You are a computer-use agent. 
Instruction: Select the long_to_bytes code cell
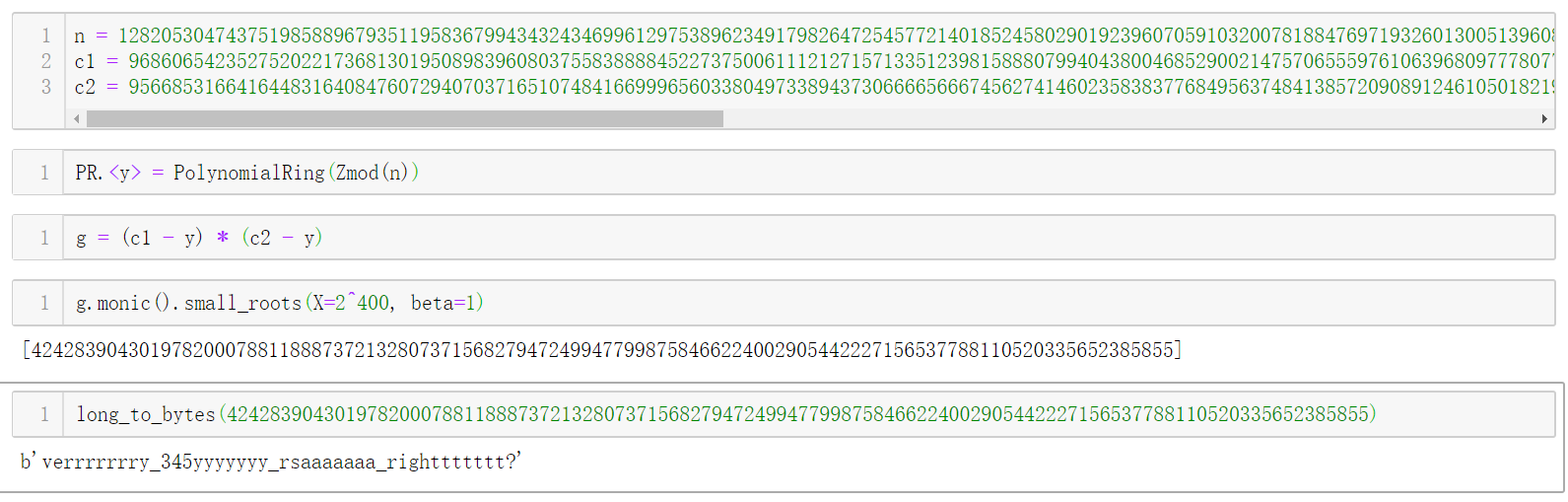point(808,414)
